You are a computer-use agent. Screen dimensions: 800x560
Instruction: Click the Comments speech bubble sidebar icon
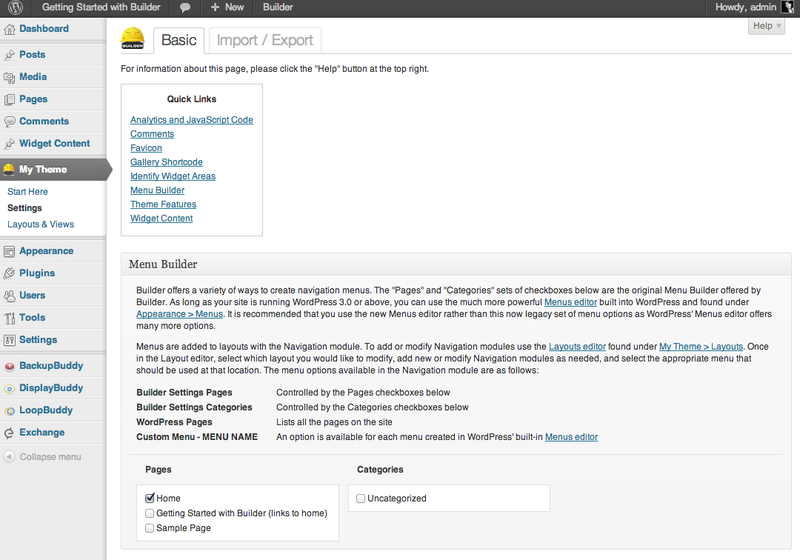pyautogui.click(x=9, y=121)
